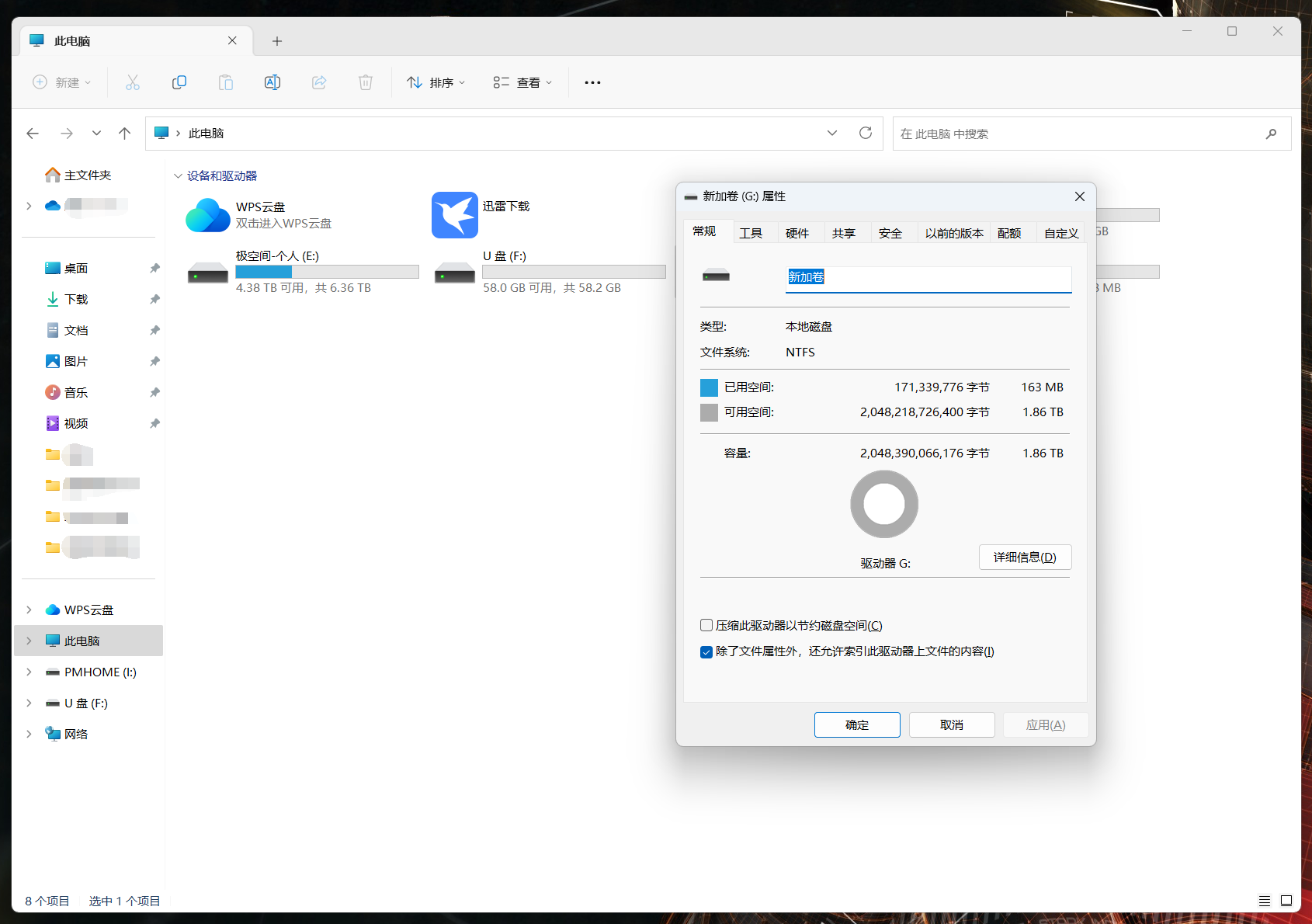Open the Sort dropdown menu
The height and width of the screenshot is (924, 1312).
click(x=436, y=82)
